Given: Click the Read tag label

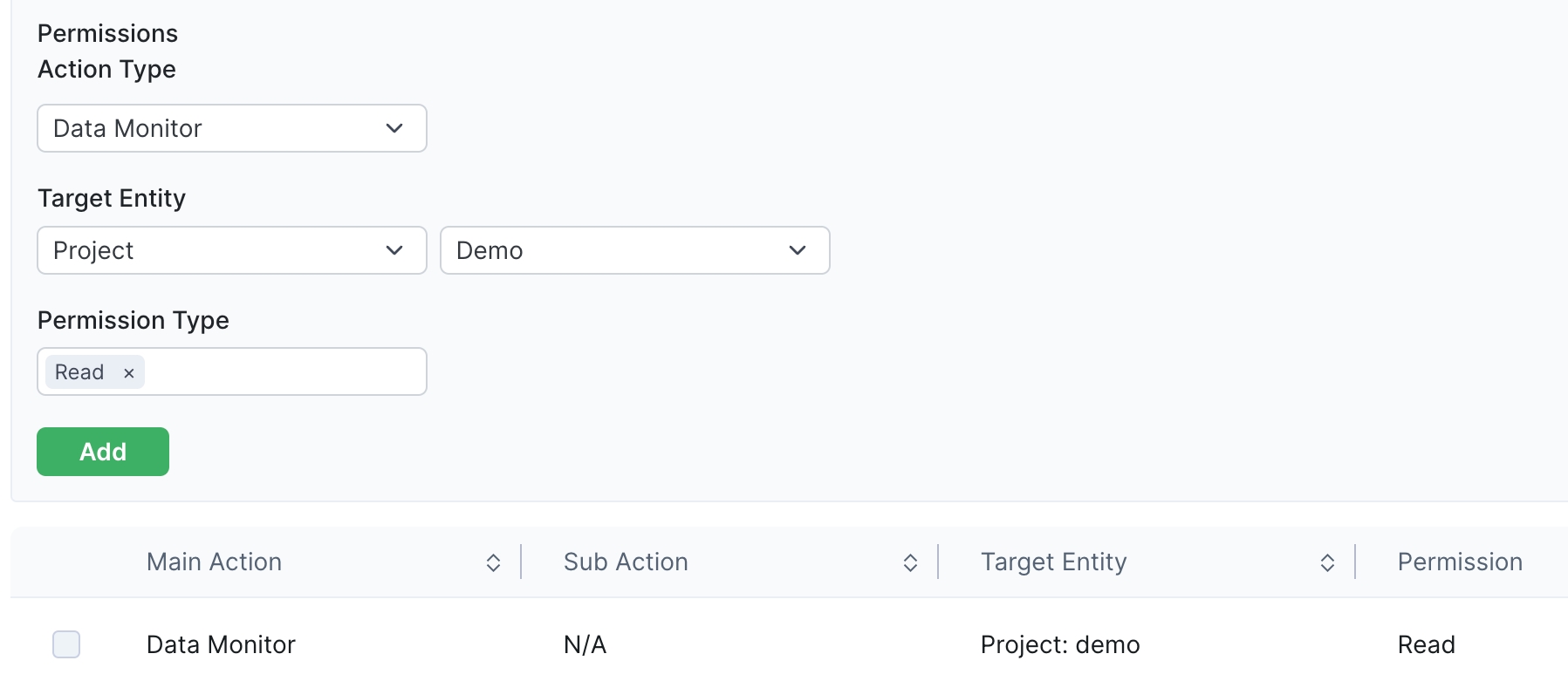Looking at the screenshot, I should (79, 372).
